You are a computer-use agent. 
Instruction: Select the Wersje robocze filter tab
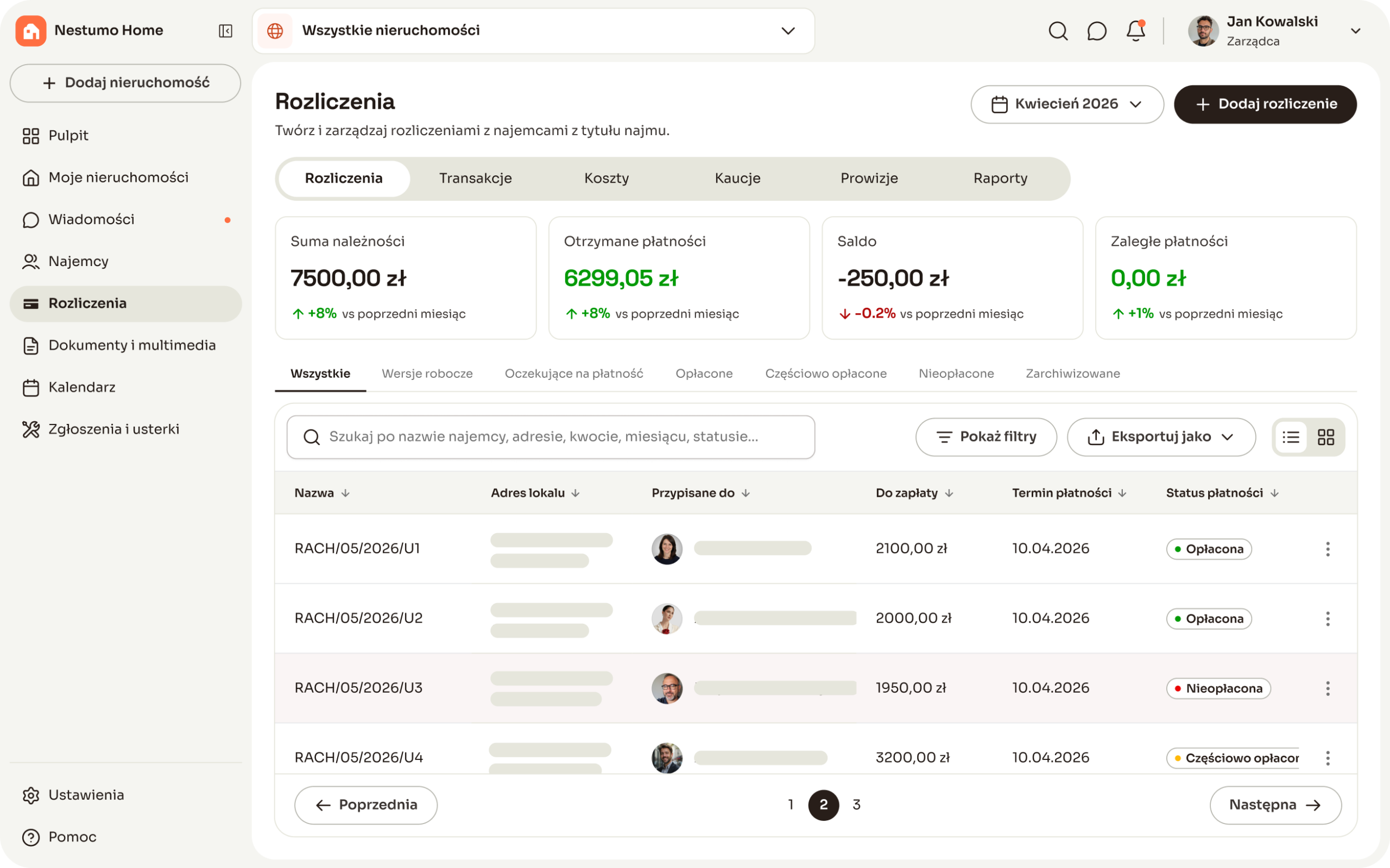click(427, 373)
